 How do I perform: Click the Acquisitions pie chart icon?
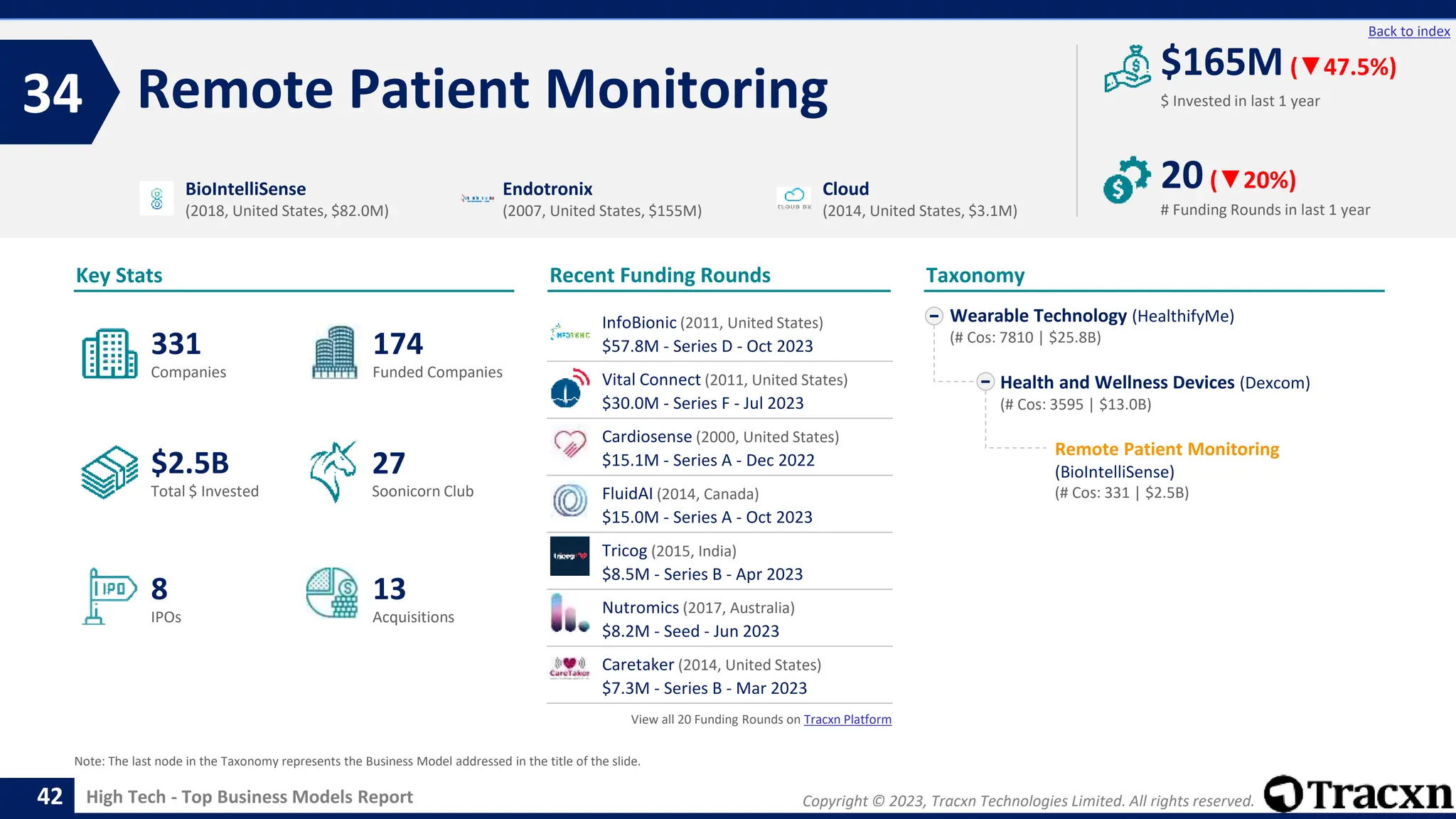[x=332, y=592]
